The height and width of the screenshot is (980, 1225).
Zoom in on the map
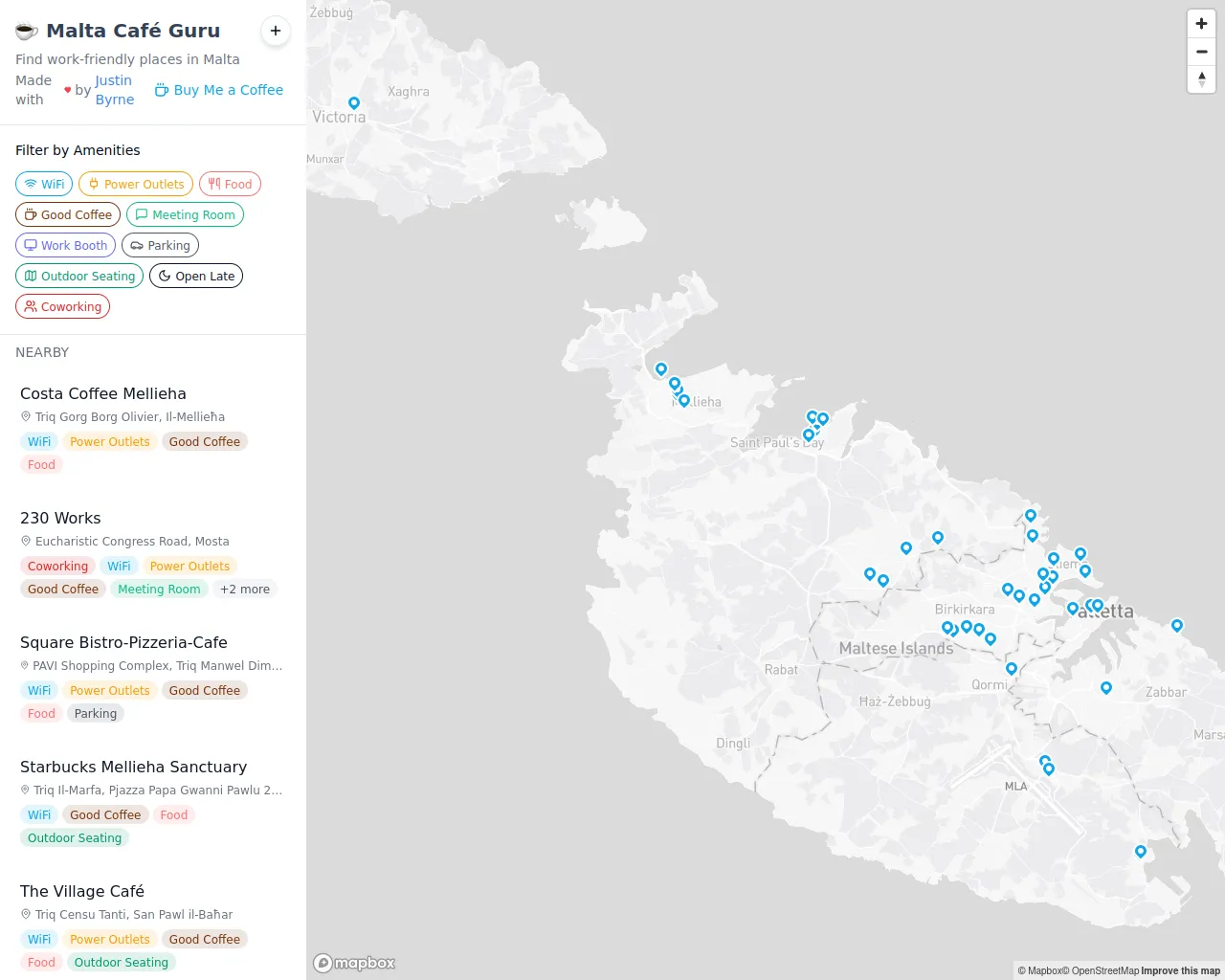1201,24
